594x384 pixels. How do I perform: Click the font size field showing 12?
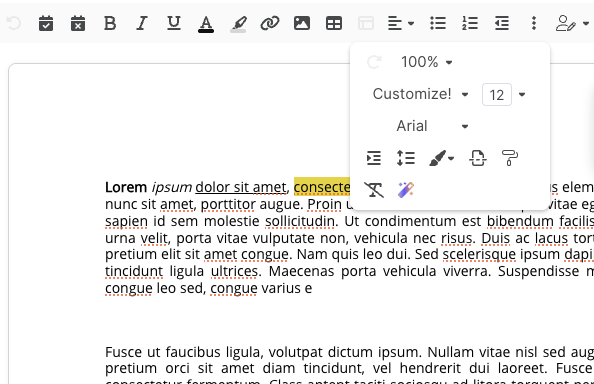point(497,94)
